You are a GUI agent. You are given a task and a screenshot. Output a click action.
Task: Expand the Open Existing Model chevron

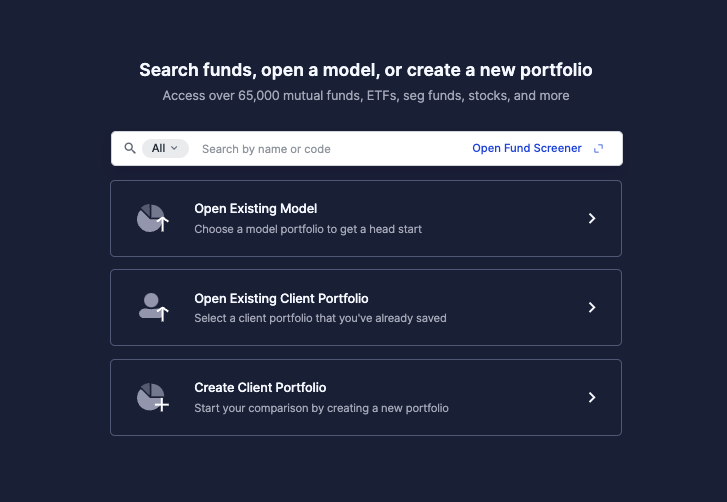coord(592,218)
